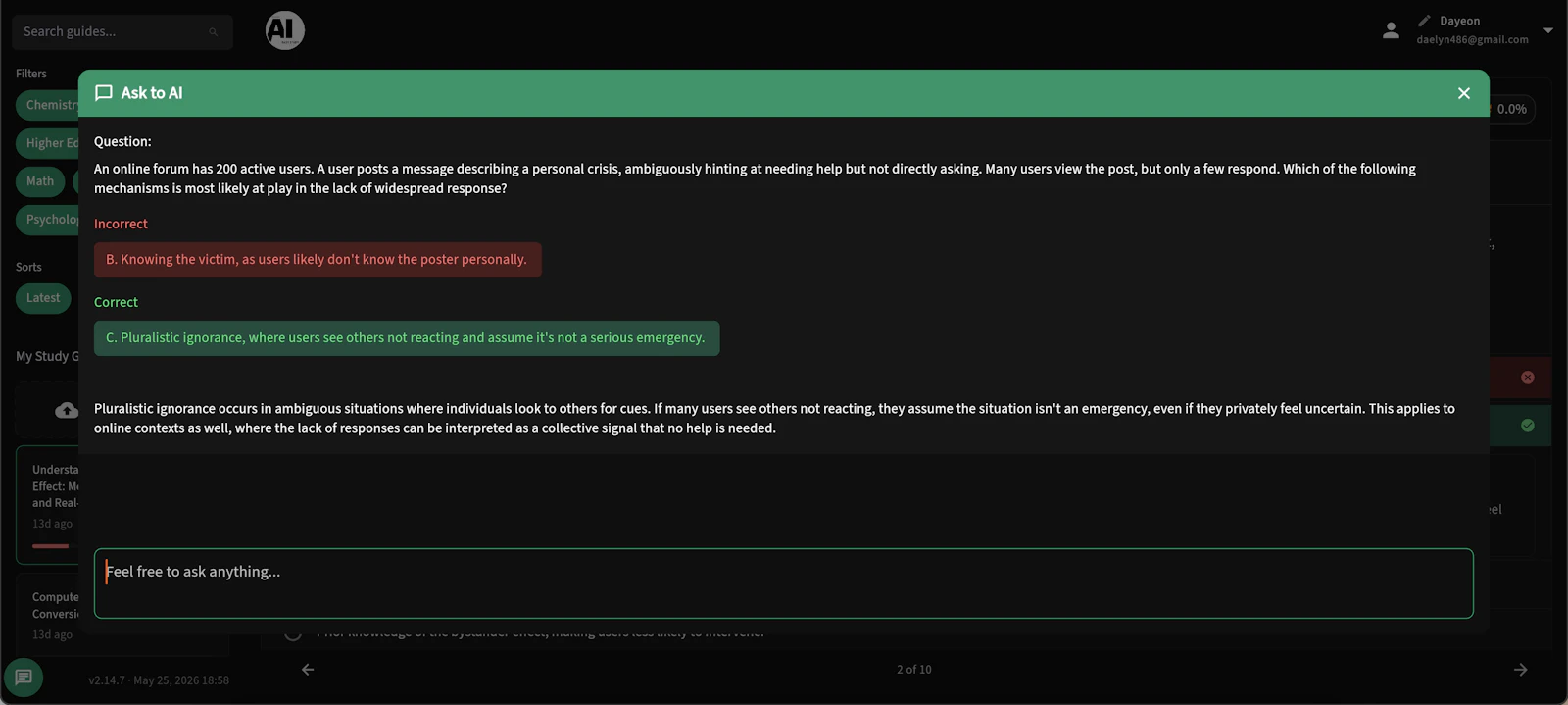Open the chat bubble button at bottom left
Image resolution: width=1568 pixels, height=705 pixels.
click(x=24, y=678)
